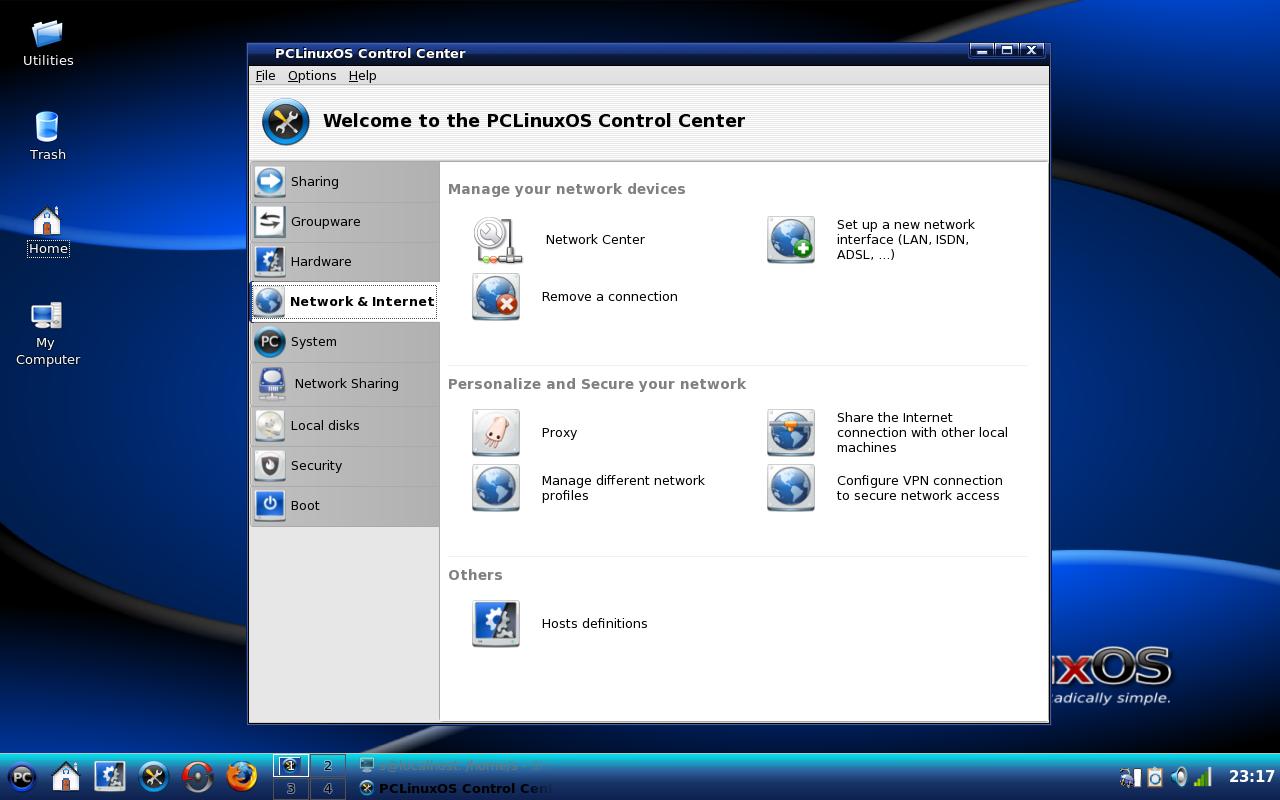
Task: Open the Proxy configuration tool
Action: [525, 433]
